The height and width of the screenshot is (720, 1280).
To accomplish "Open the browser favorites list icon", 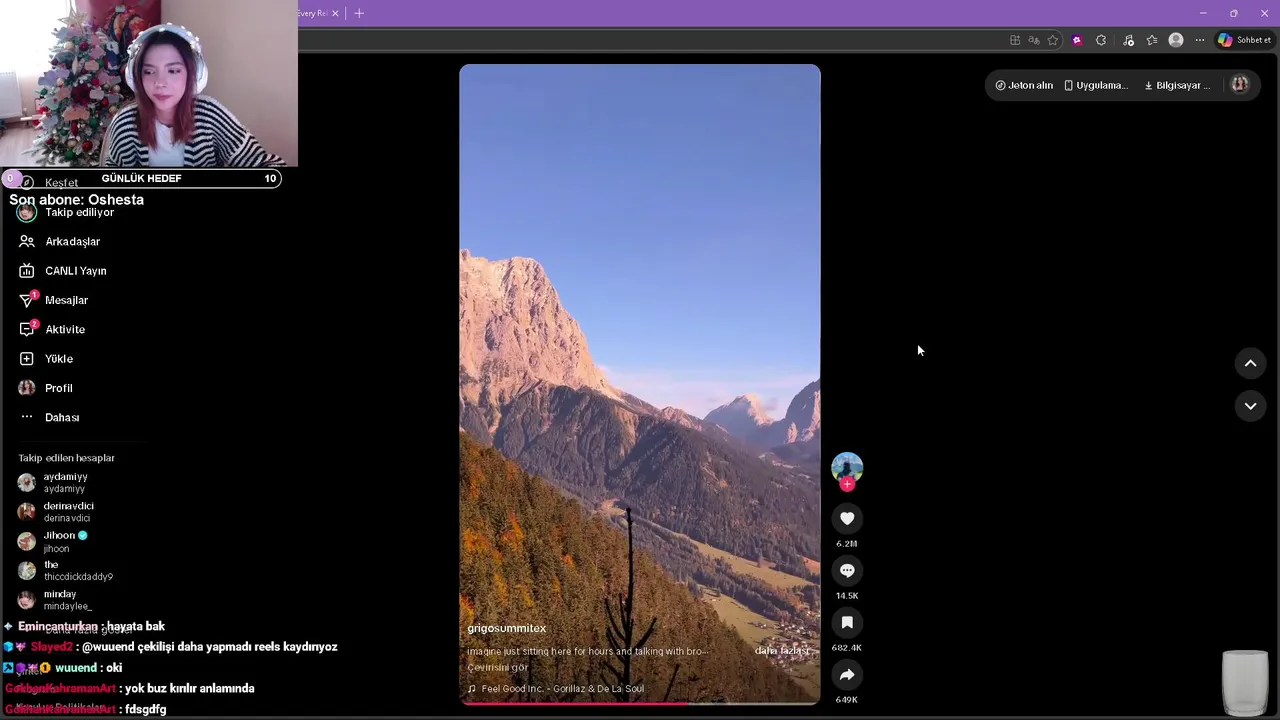I will (x=1152, y=40).
